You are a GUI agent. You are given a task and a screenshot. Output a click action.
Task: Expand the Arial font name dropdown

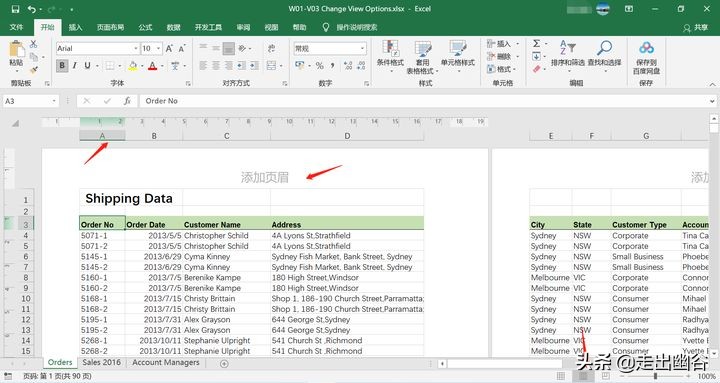coord(136,48)
